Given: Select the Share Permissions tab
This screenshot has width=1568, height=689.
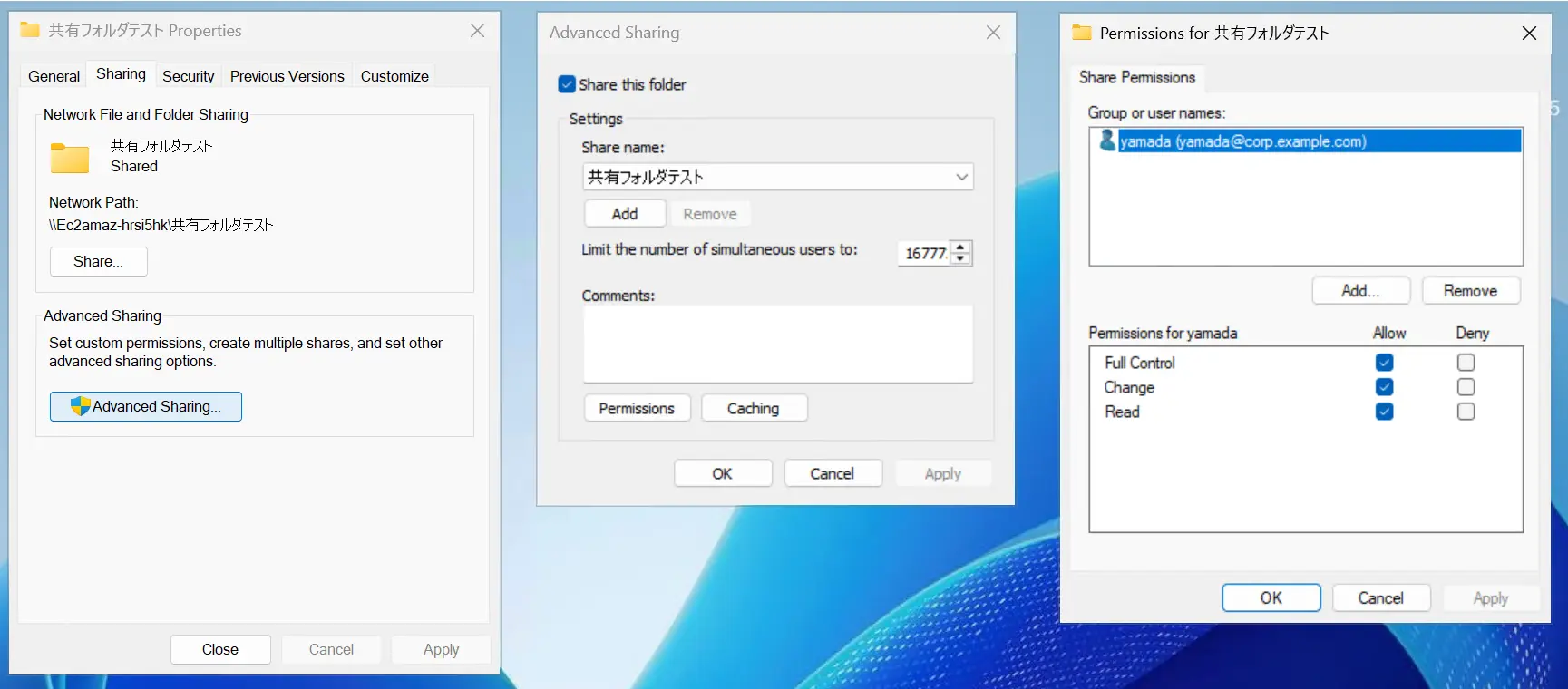Looking at the screenshot, I should point(1137,78).
